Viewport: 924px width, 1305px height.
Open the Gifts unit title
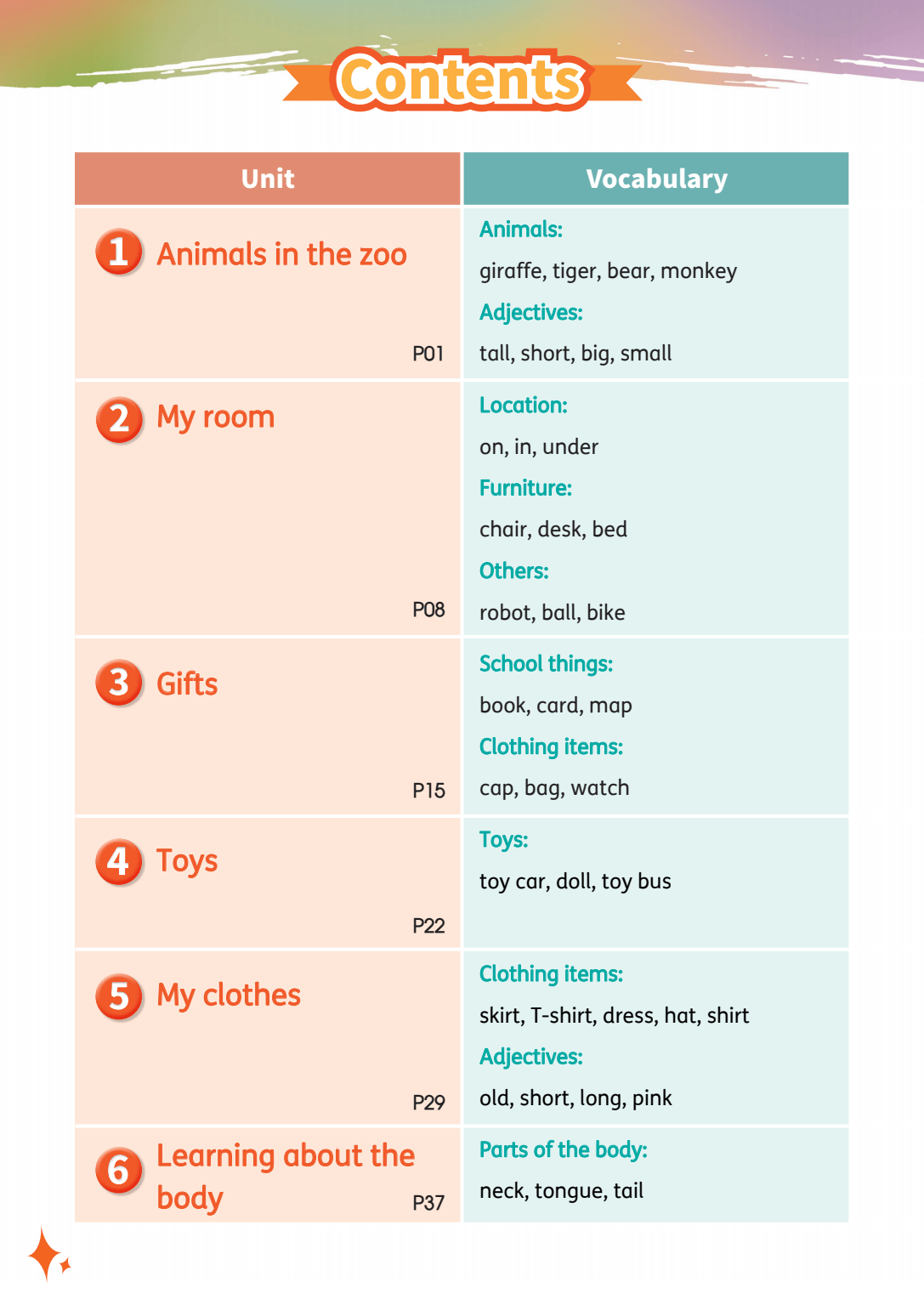click(187, 684)
